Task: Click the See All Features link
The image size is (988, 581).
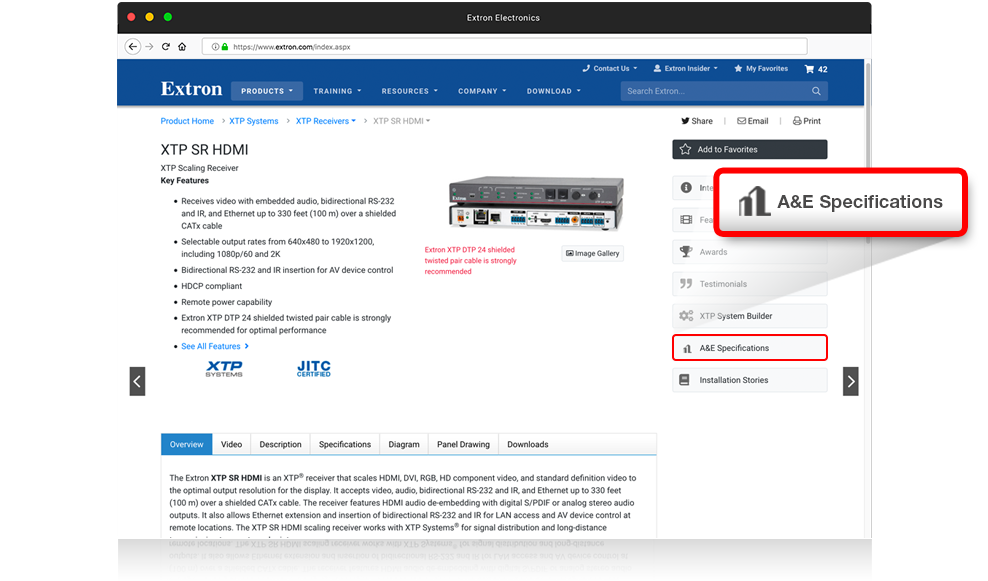Action: [x=215, y=347]
